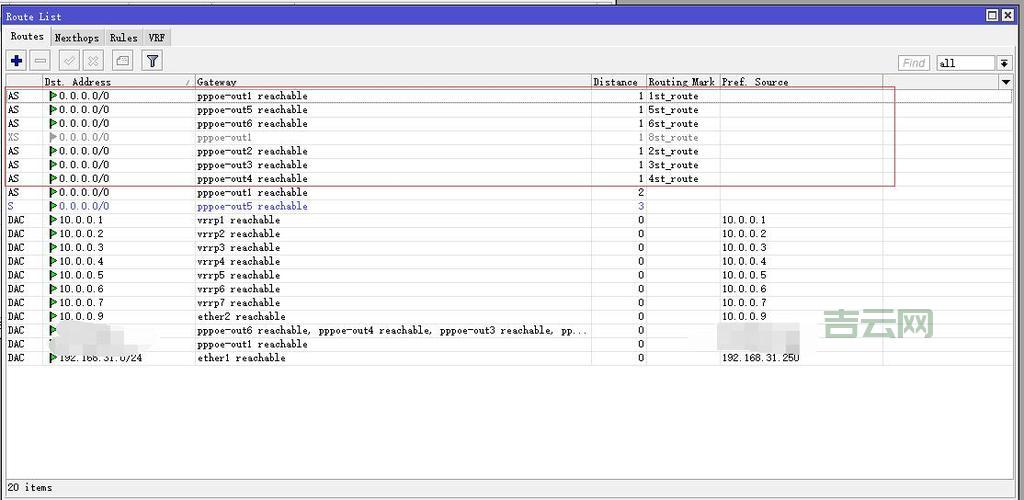Screen dimensions: 1024x500
Task: Click the blue plus Add route button
Action: point(17,61)
